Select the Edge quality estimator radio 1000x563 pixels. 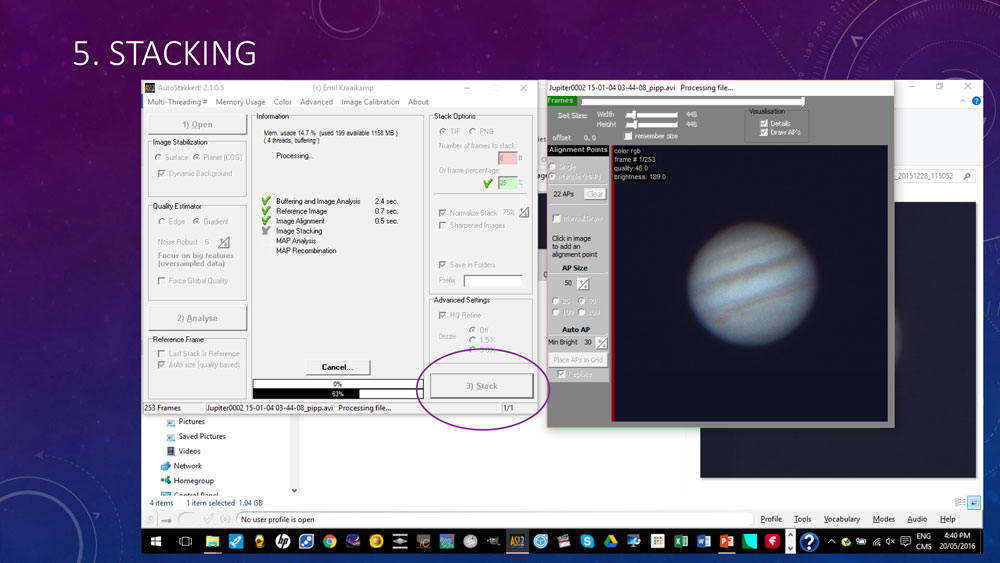coord(161,221)
